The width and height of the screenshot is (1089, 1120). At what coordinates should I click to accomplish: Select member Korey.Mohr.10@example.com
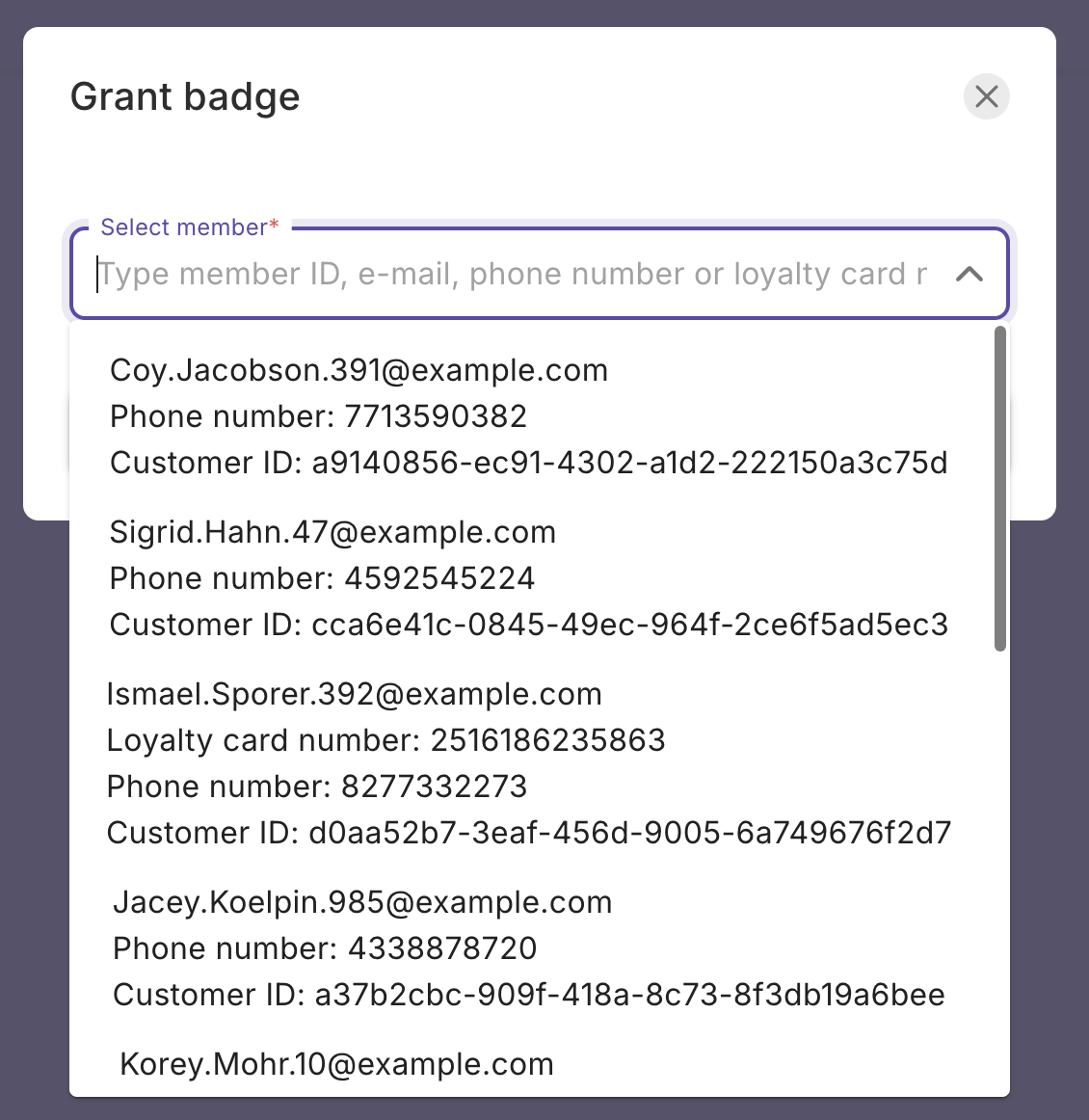point(336,1065)
